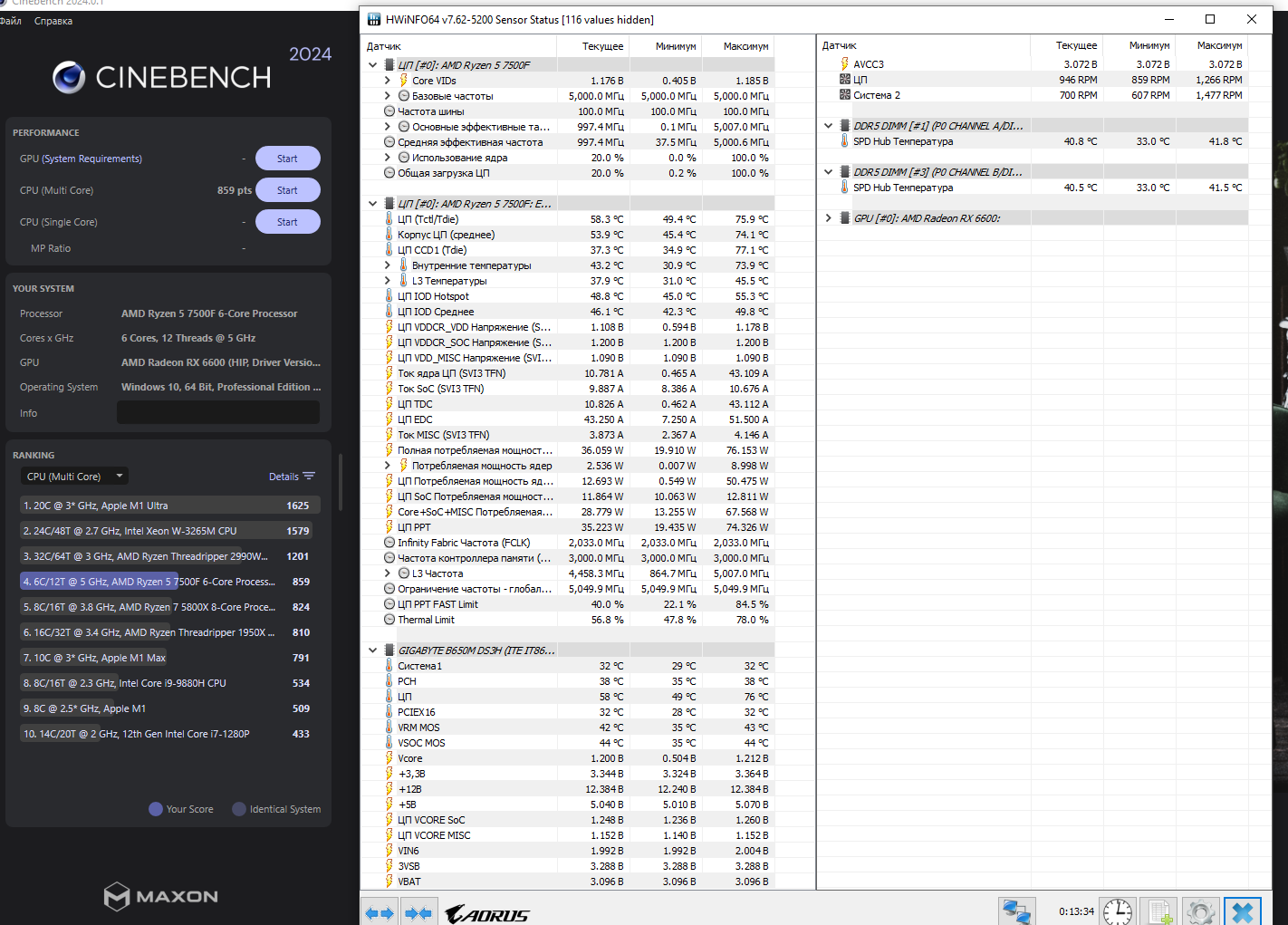
Task: Select the Intel Xeon W-3265M ranking entry
Action: 168,531
